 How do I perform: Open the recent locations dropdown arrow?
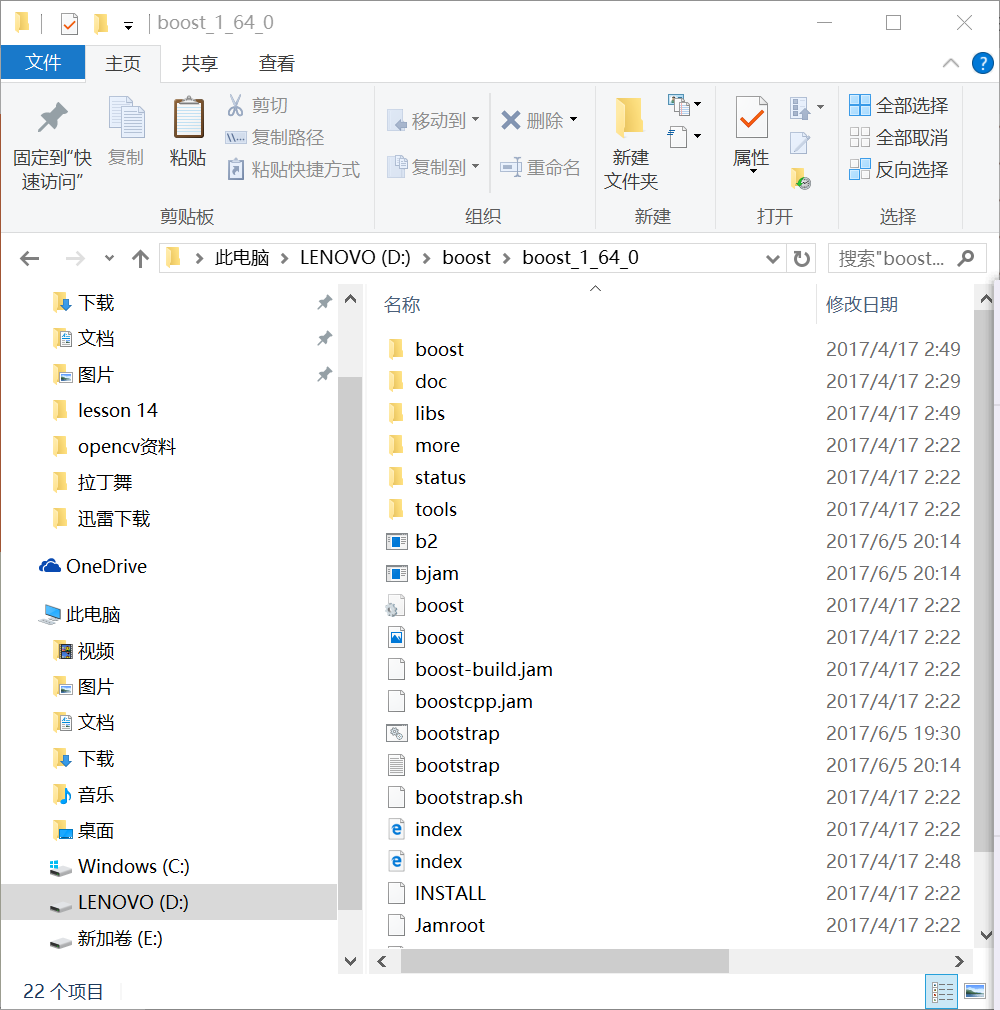(x=110, y=259)
